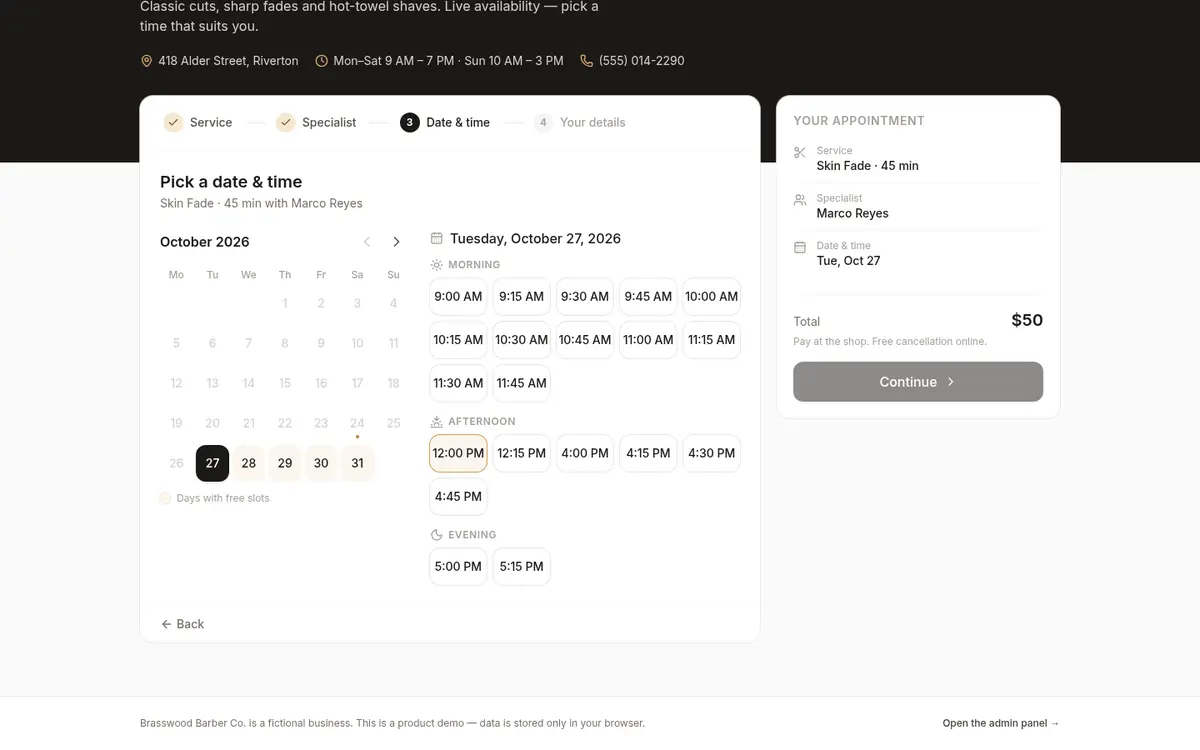Screen dimensions: 1200x750
Task: Click checkmark icon on Service step
Action: pos(173,122)
